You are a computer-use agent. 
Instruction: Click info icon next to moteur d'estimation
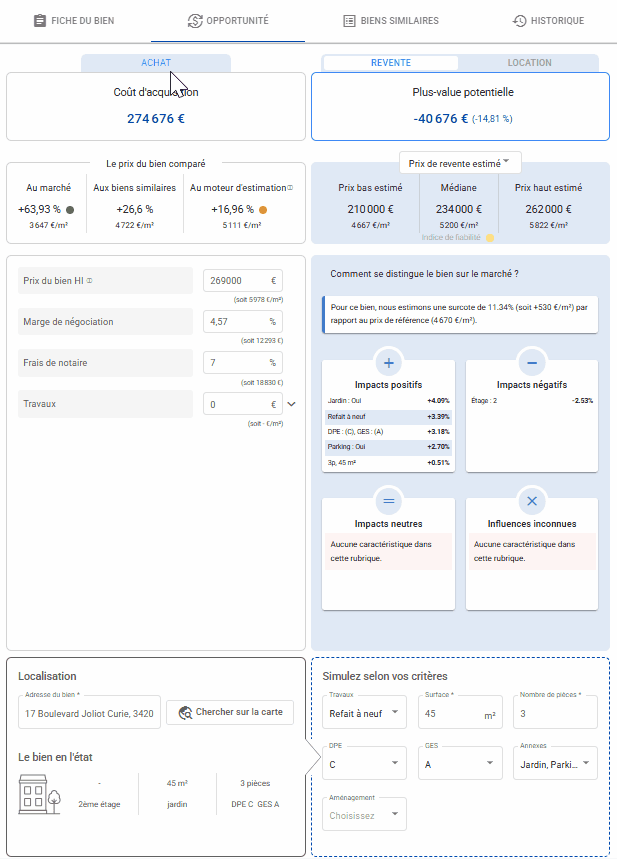[x=290, y=188]
